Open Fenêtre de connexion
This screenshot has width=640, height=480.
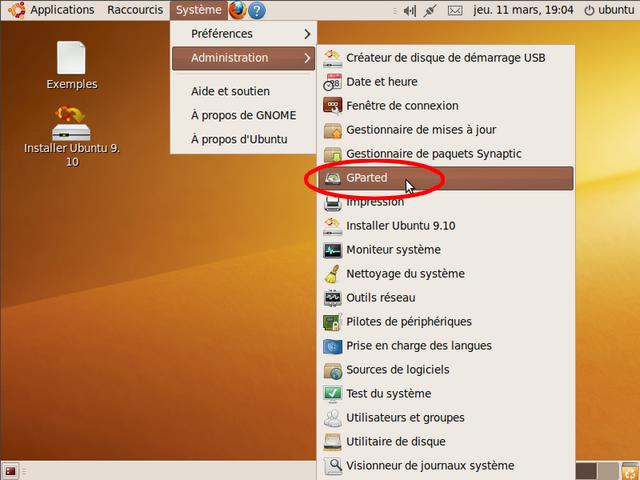point(446,106)
